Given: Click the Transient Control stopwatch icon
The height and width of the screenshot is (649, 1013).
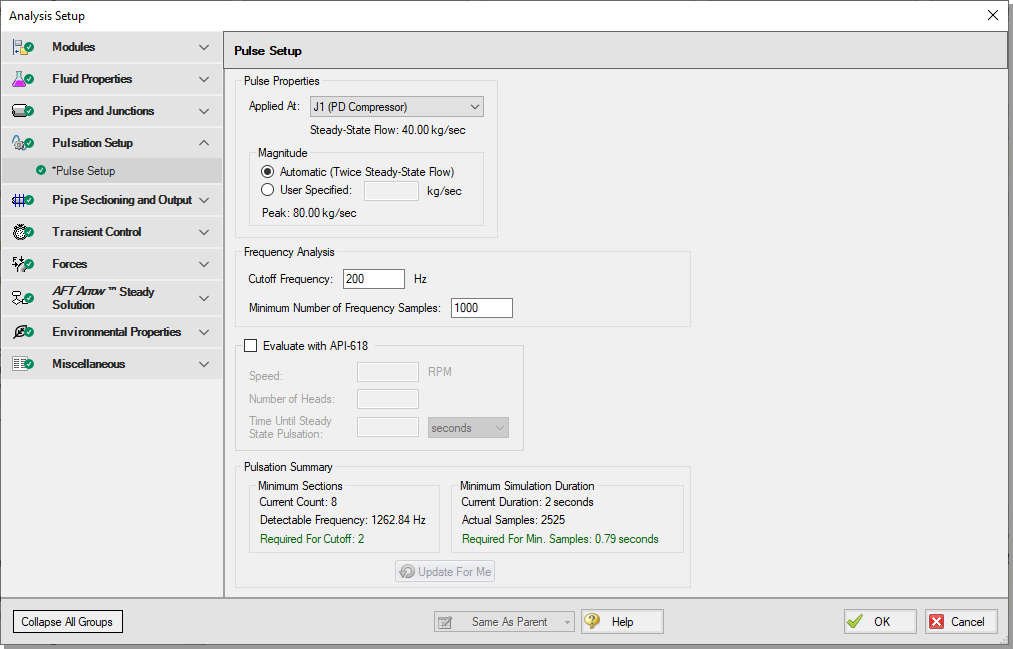Looking at the screenshot, I should point(23,232).
